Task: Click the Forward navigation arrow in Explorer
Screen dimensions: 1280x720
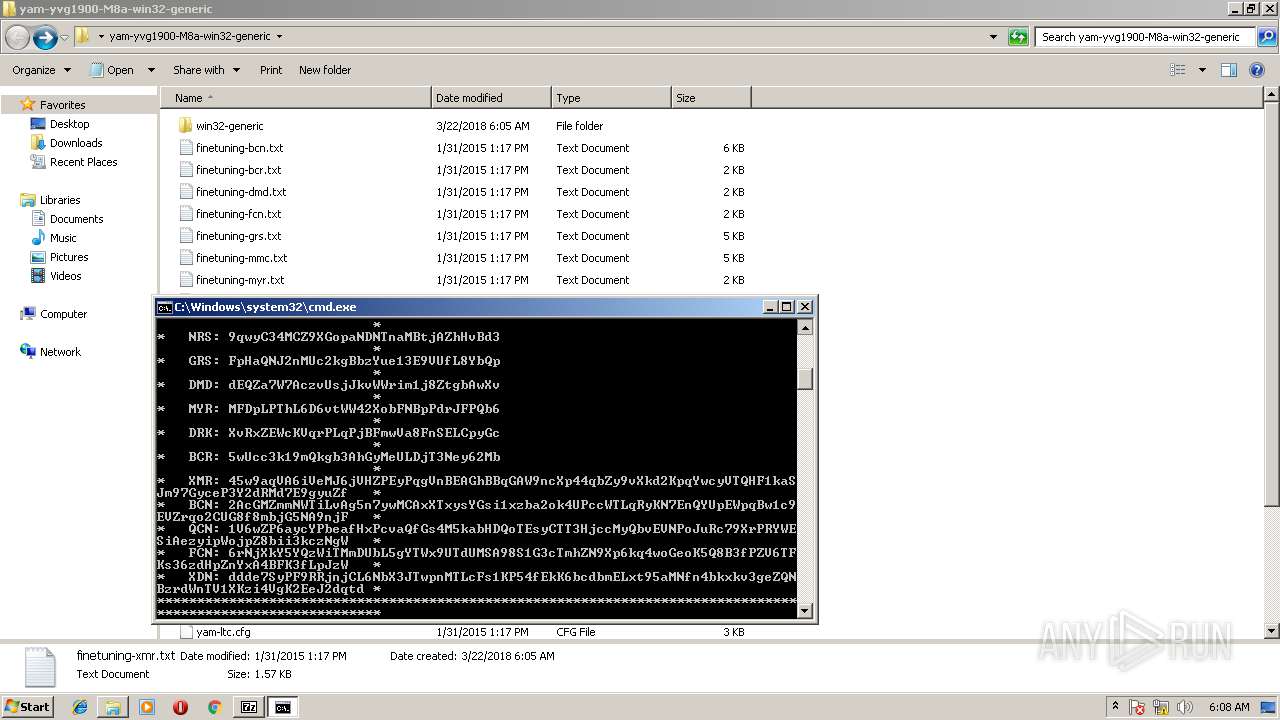Action: tap(45, 37)
